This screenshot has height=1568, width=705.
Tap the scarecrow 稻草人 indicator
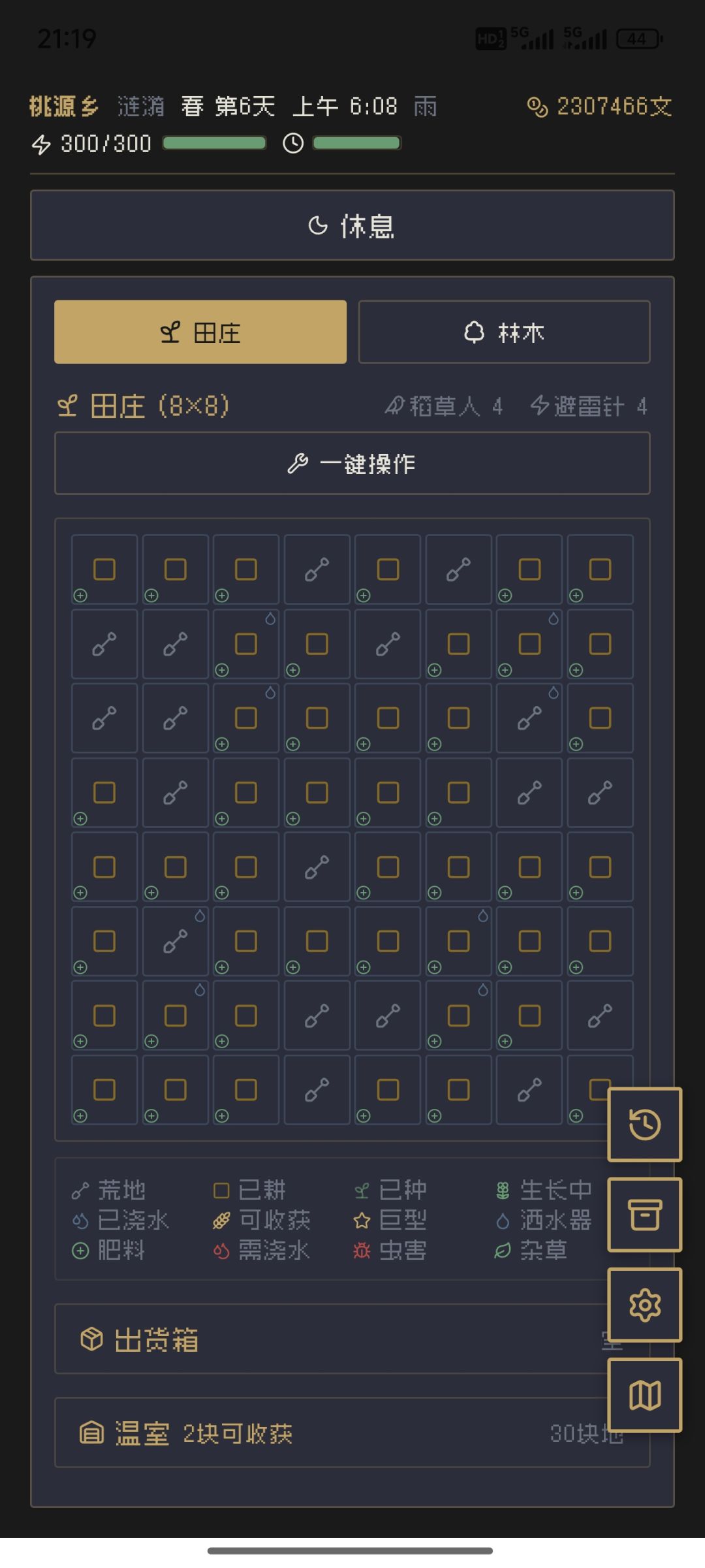444,406
